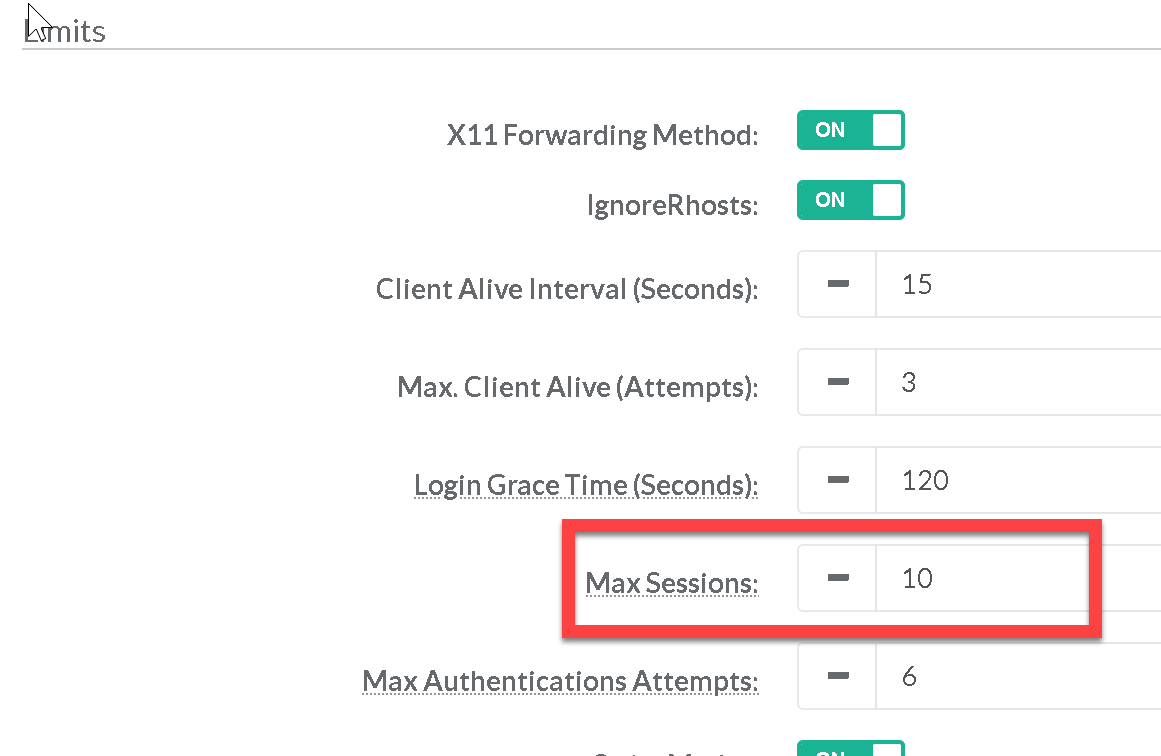
Task: Click the Max Authentications Attempts label
Action: [x=560, y=681]
